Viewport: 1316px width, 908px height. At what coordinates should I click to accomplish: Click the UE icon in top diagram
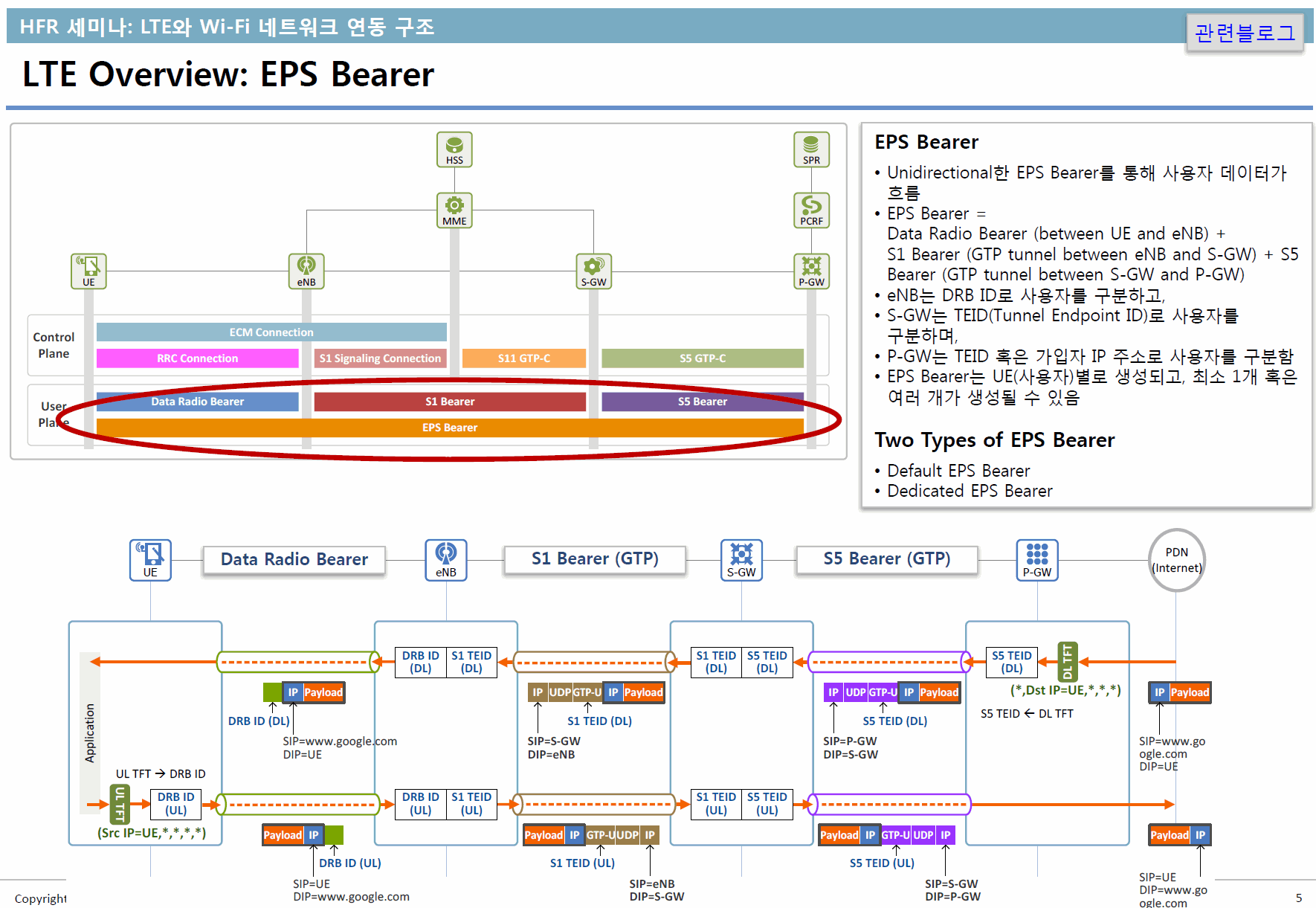tap(88, 271)
